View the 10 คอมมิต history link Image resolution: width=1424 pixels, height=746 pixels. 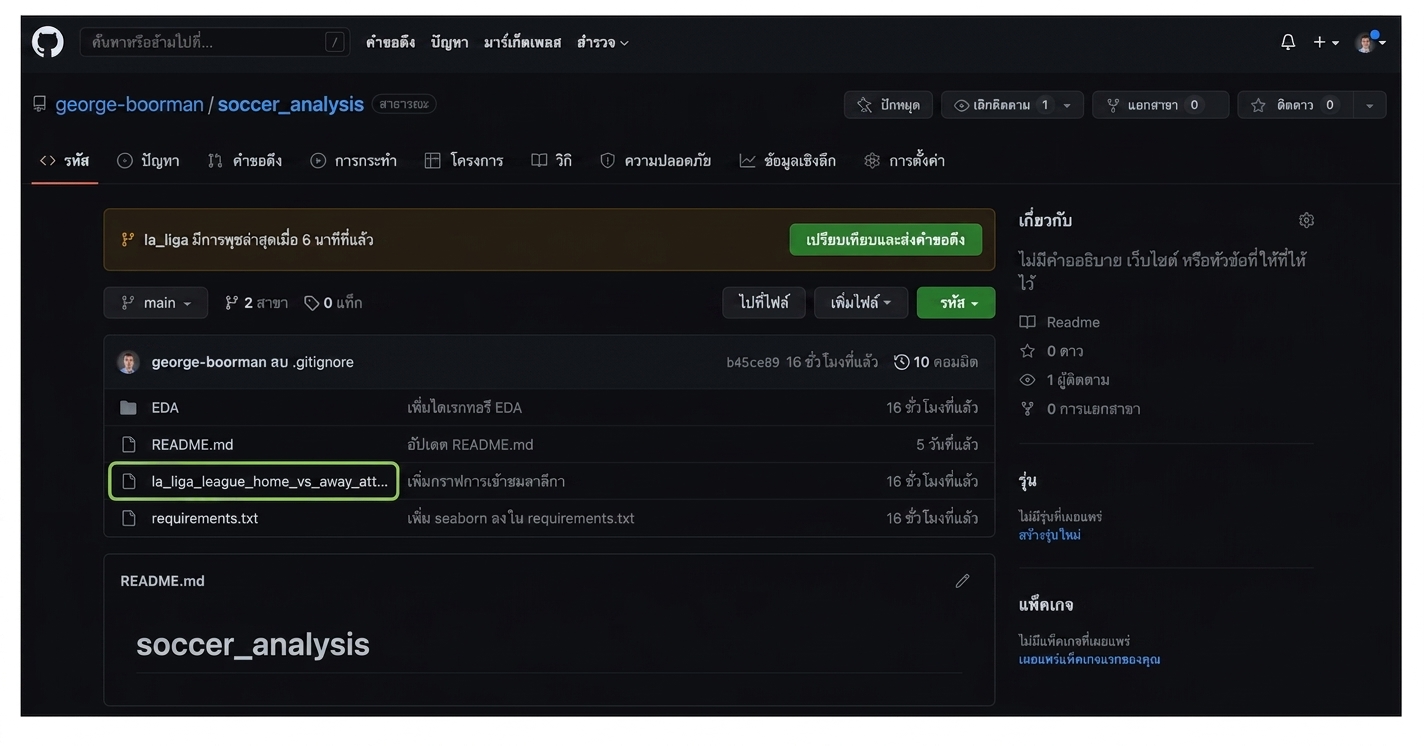[x=936, y=362]
